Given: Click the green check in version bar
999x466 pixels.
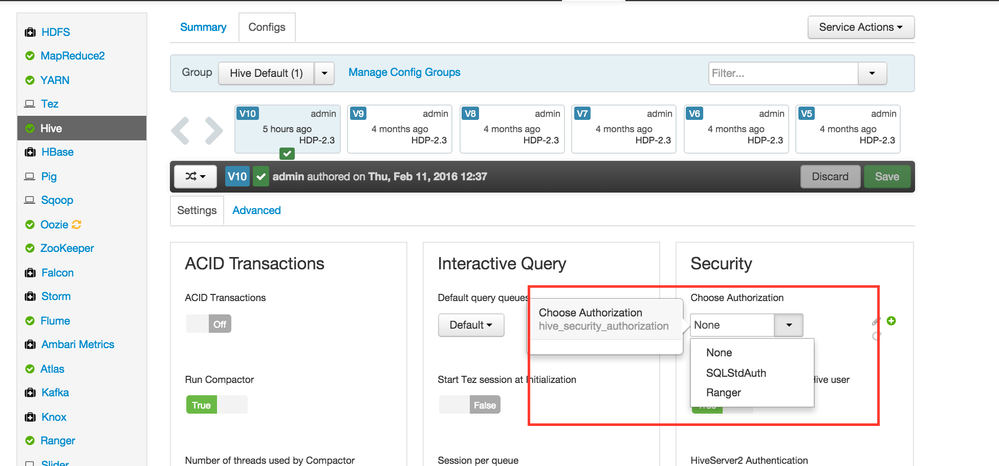Looking at the screenshot, I should (261, 177).
